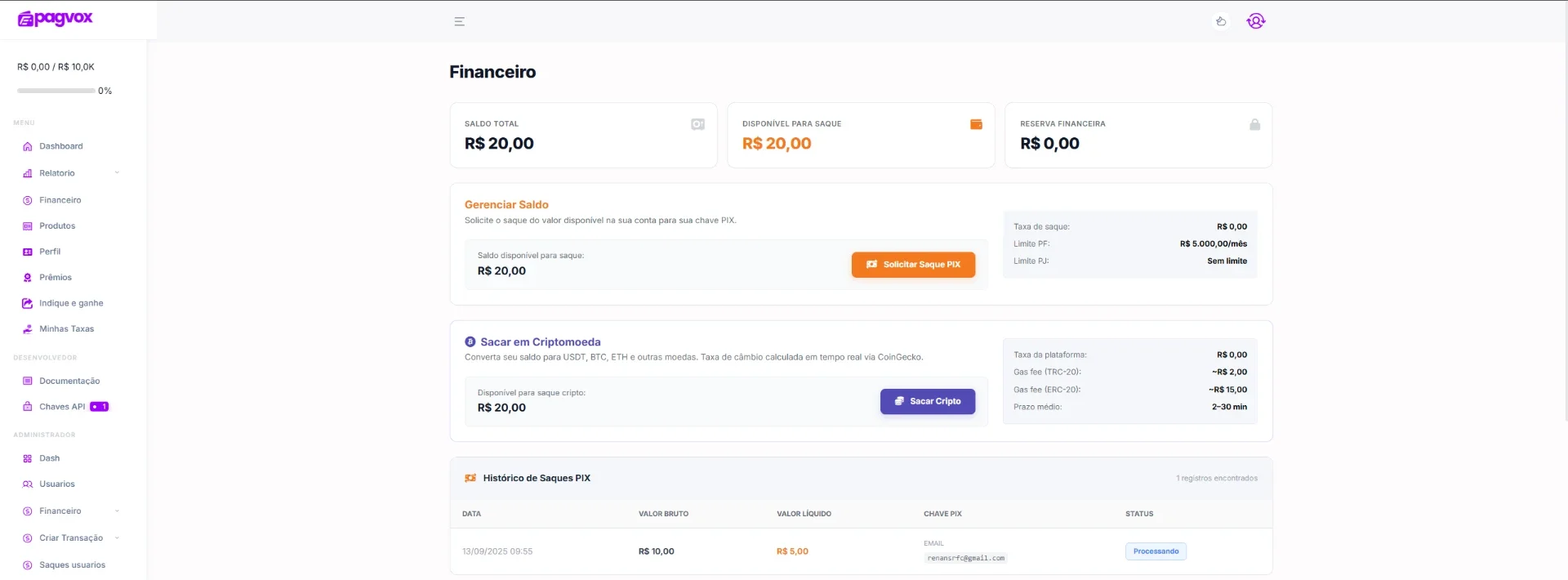
Task: Open Minhas Taxas menu item
Action: pyautogui.click(x=67, y=329)
